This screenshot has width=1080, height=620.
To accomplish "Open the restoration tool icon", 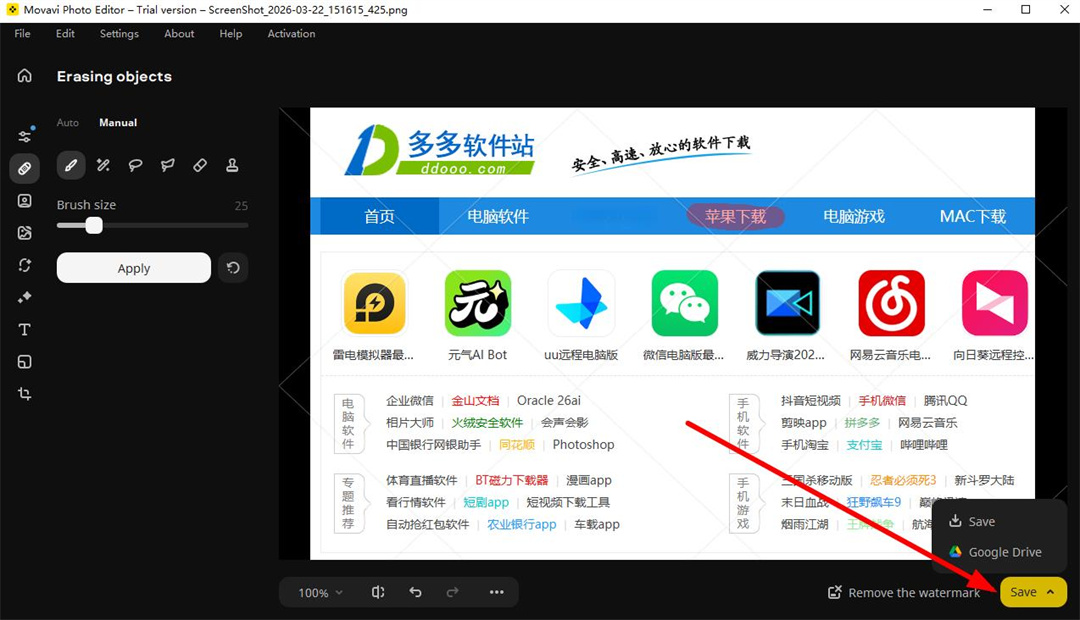I will [25, 265].
